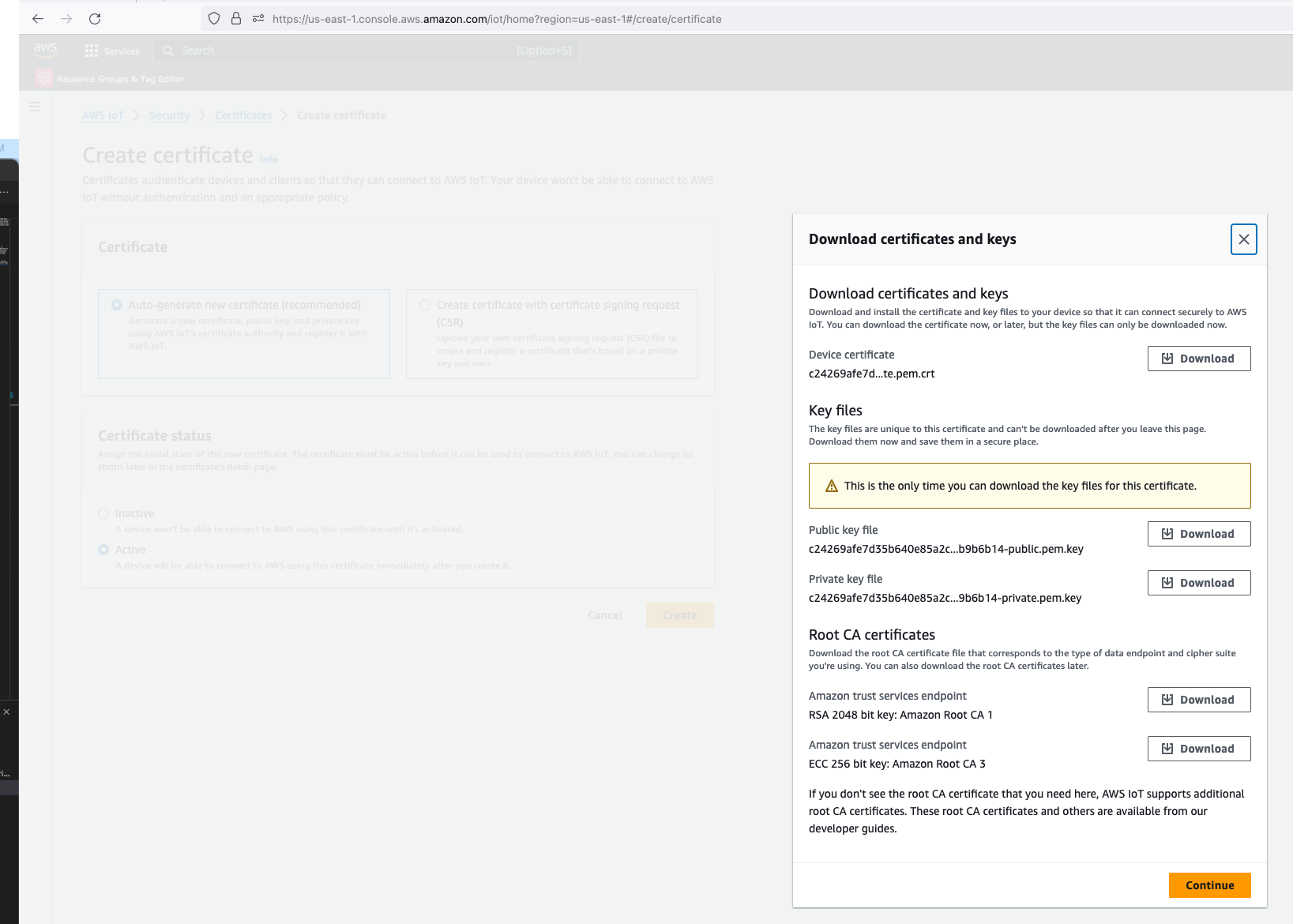Select the Active certificate status

click(x=103, y=550)
